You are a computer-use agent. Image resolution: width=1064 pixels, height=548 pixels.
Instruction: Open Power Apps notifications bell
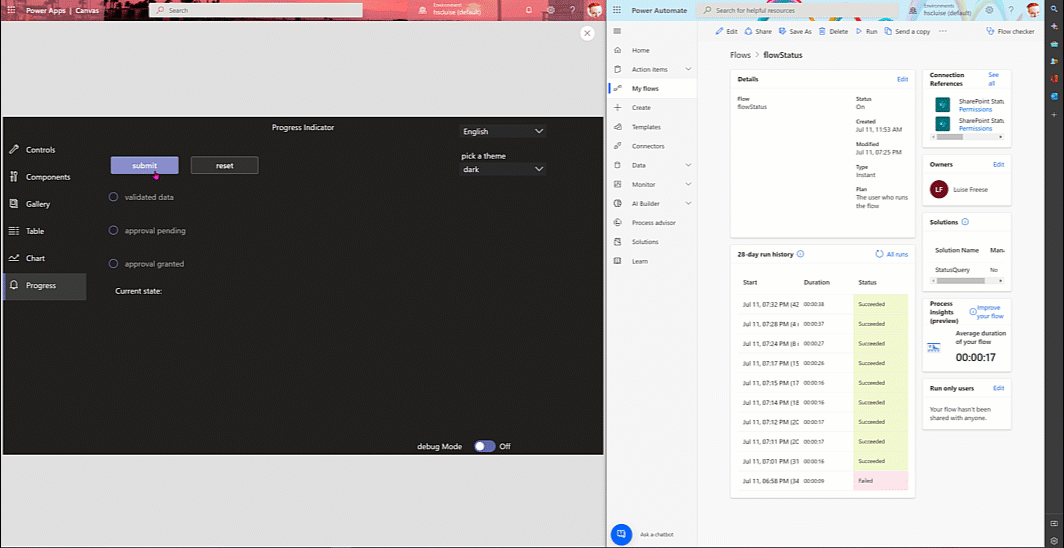(x=529, y=10)
